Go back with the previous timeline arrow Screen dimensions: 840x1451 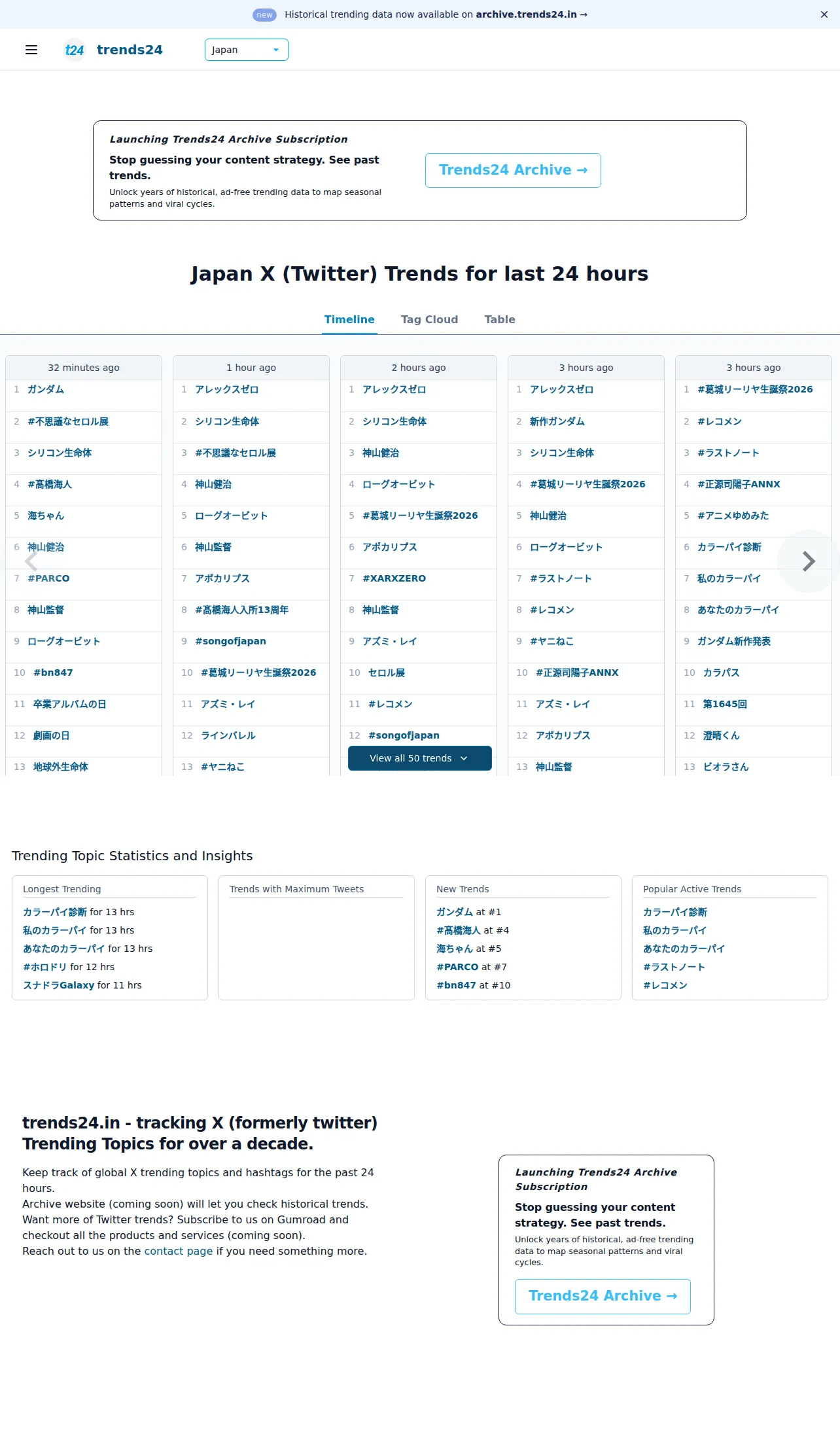click(x=31, y=561)
